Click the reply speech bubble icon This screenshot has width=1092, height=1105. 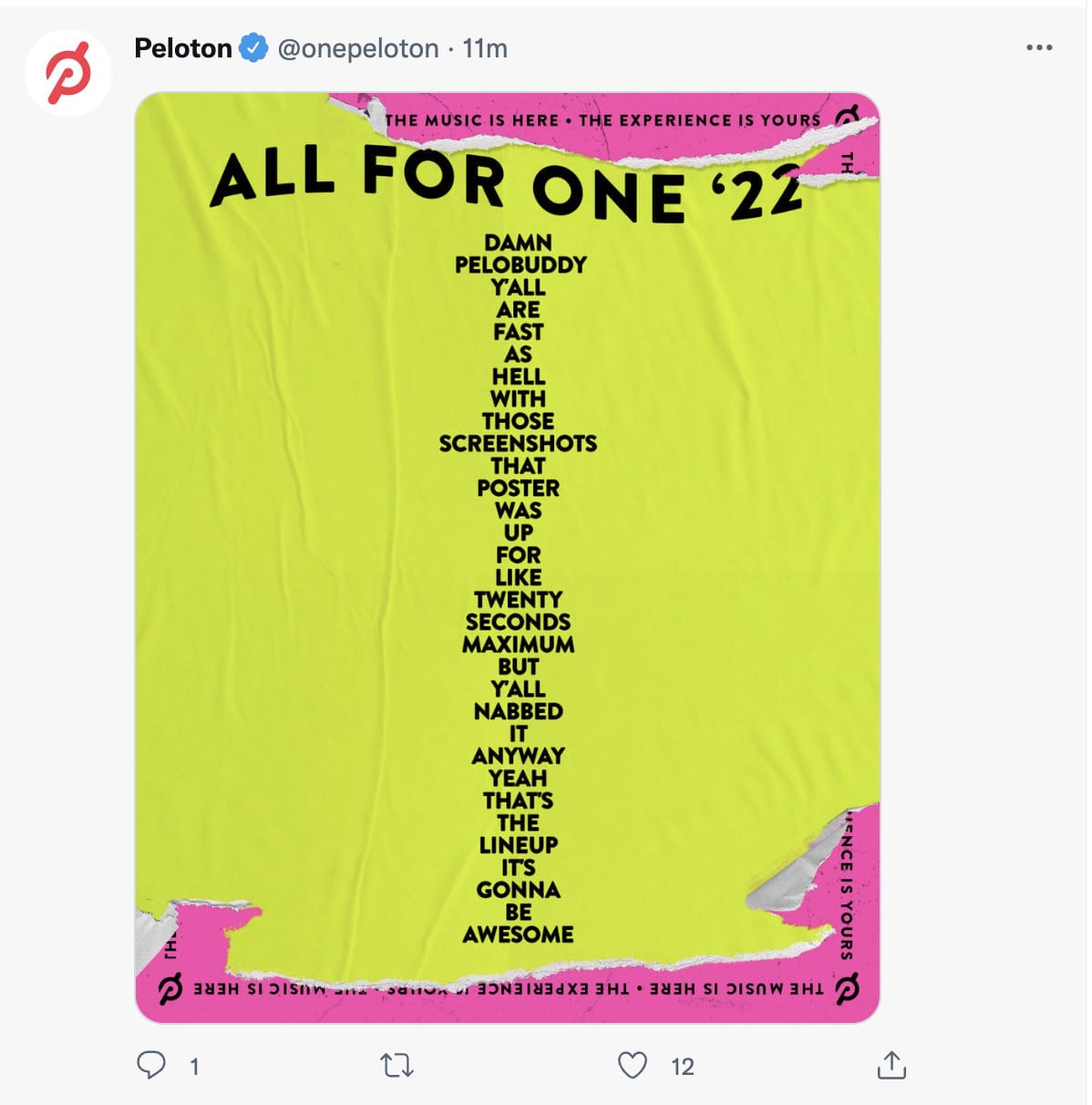point(151,1065)
